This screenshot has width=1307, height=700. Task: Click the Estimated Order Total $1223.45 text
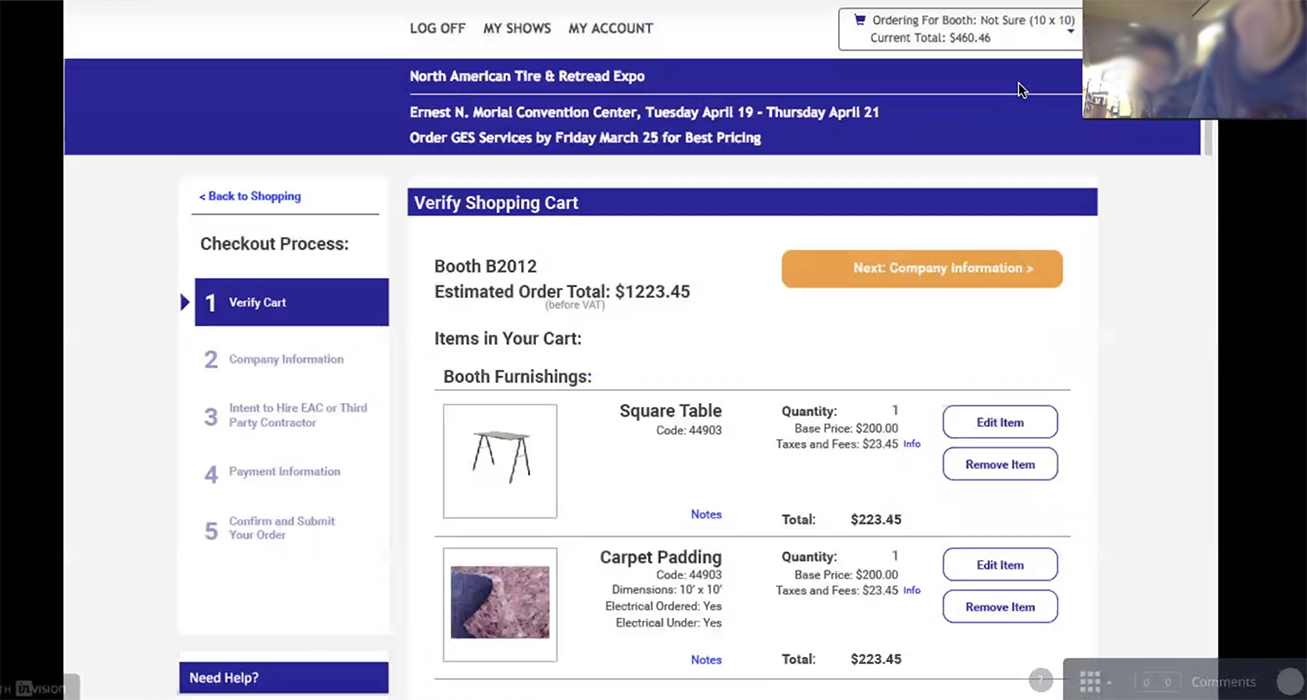(562, 292)
